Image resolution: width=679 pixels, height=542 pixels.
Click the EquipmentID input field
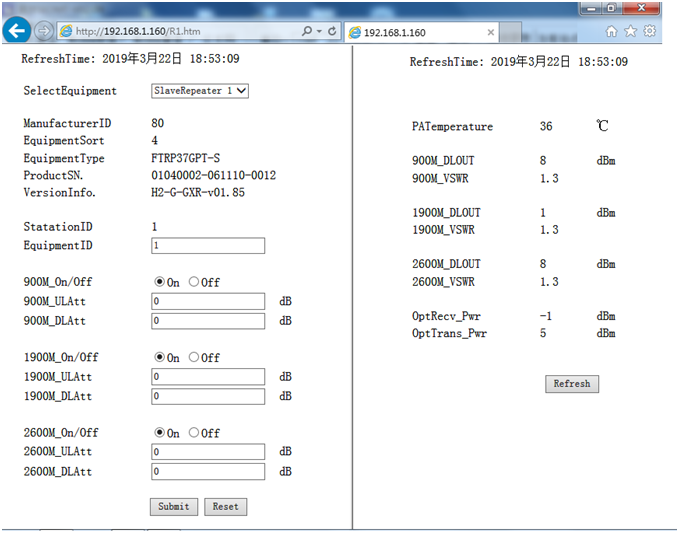point(208,245)
